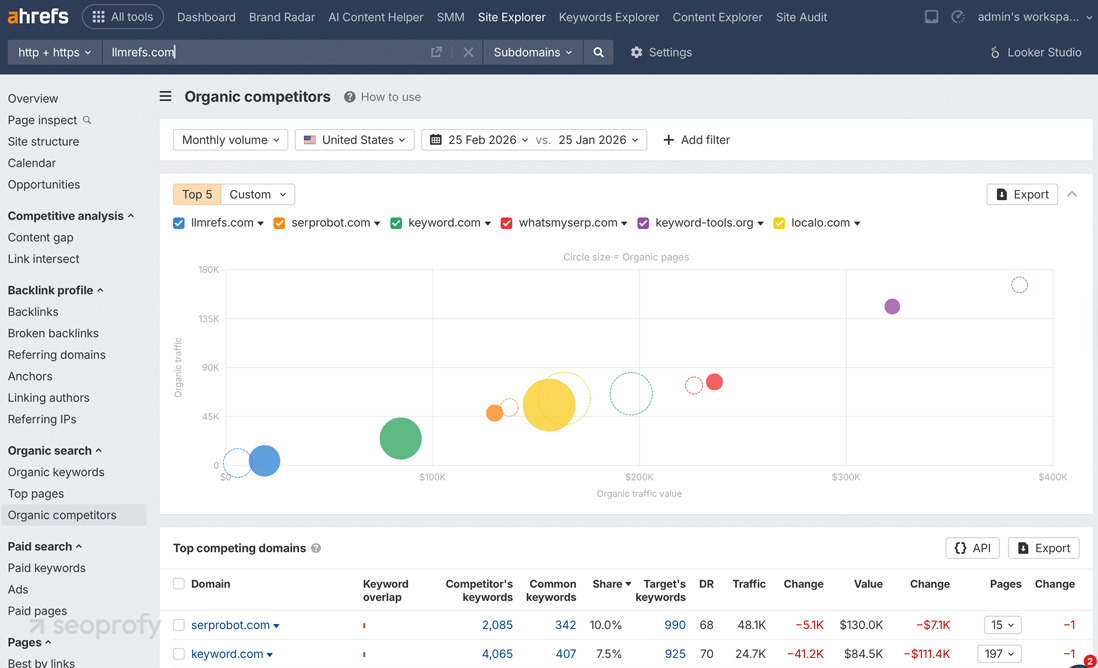Check the serprobot.com table row checkbox
1098x668 pixels.
pos(179,625)
